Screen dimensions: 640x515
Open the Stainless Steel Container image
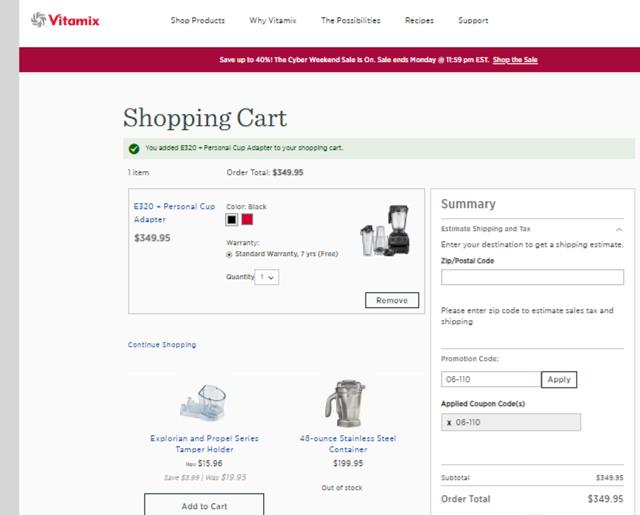click(x=347, y=401)
